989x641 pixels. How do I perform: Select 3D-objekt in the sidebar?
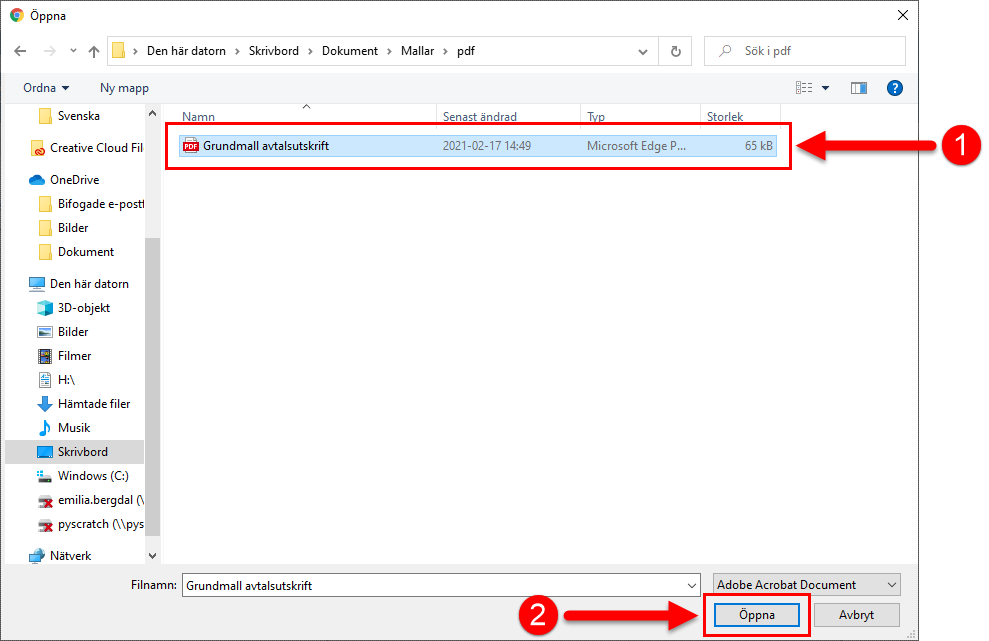[x=84, y=308]
